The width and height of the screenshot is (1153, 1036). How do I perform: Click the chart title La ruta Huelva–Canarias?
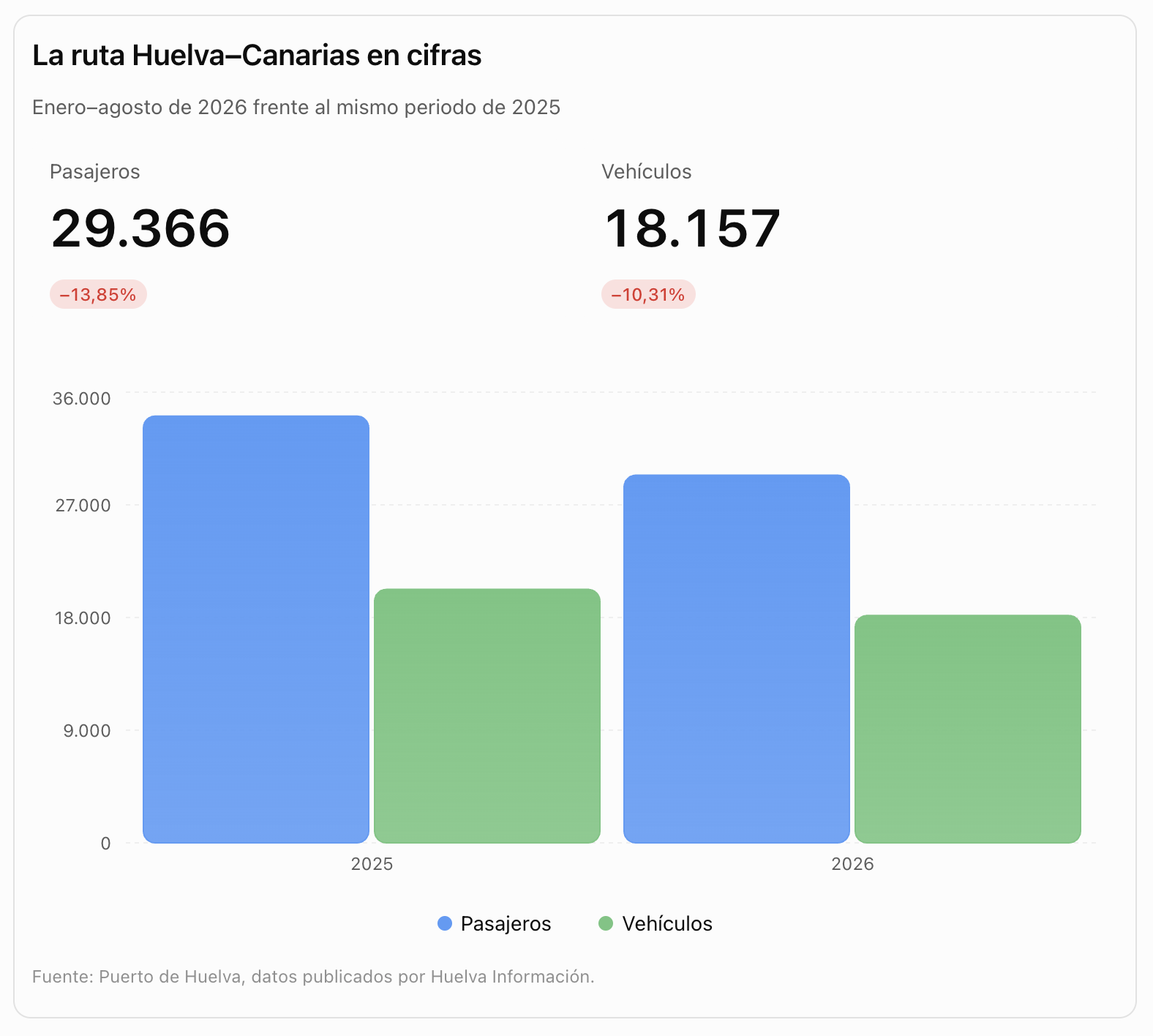(257, 56)
